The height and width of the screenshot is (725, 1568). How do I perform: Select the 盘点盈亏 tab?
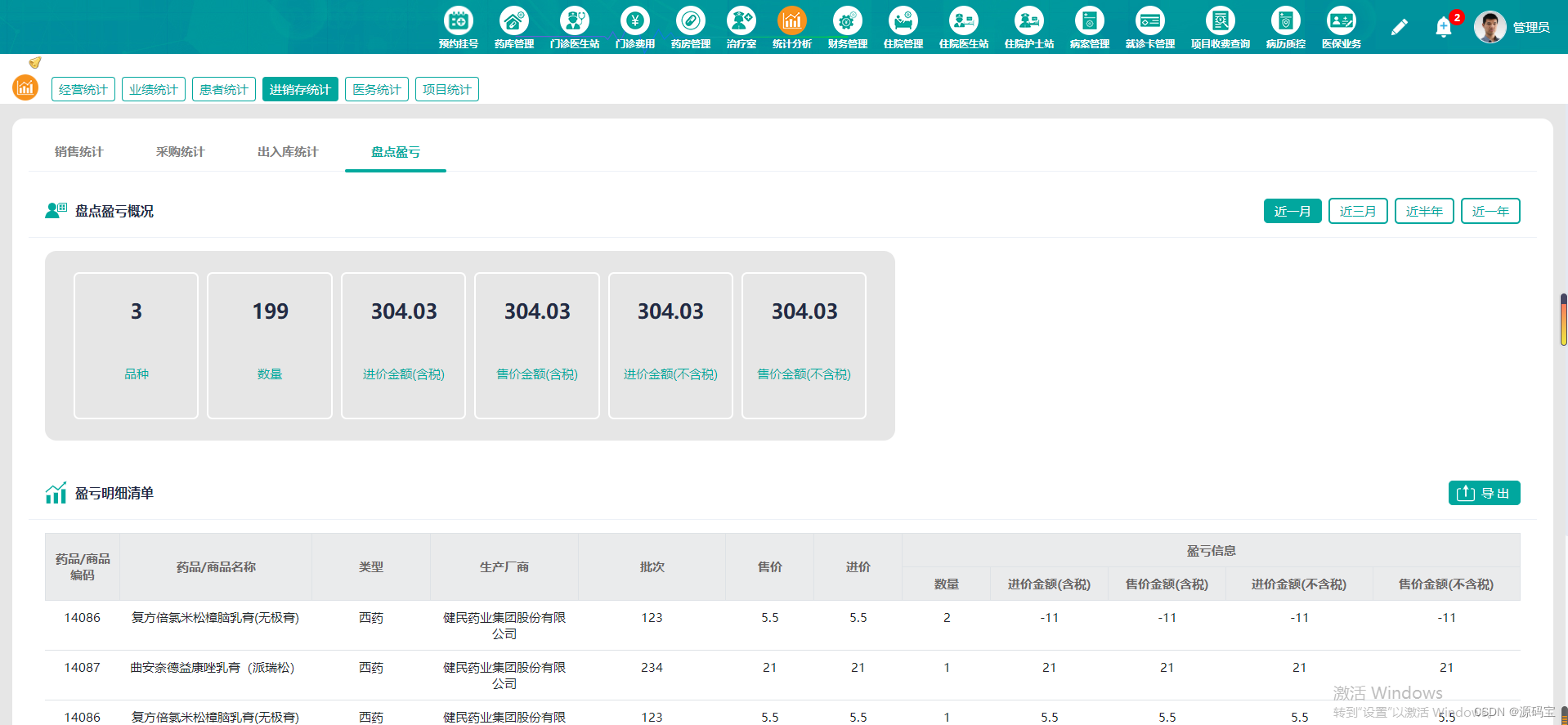pos(396,152)
